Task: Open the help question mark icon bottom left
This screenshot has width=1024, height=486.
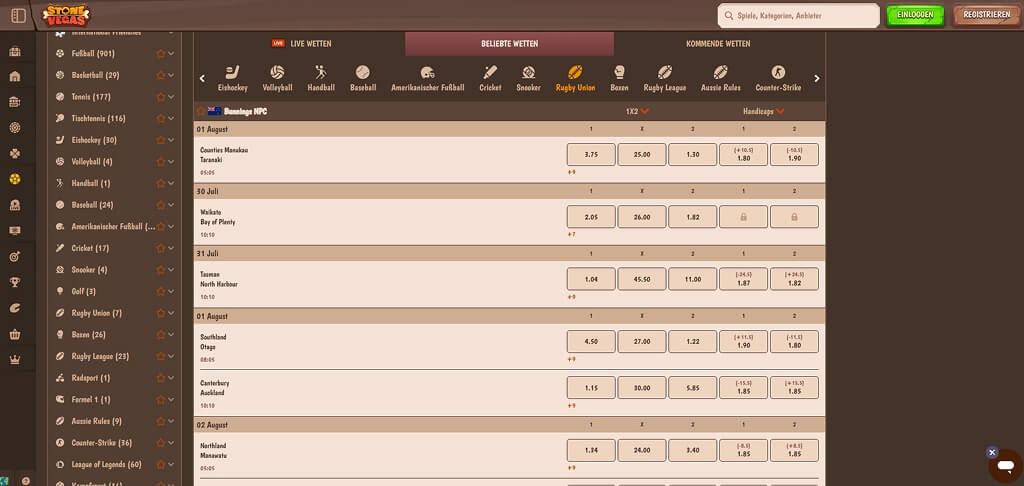Action: [25, 481]
